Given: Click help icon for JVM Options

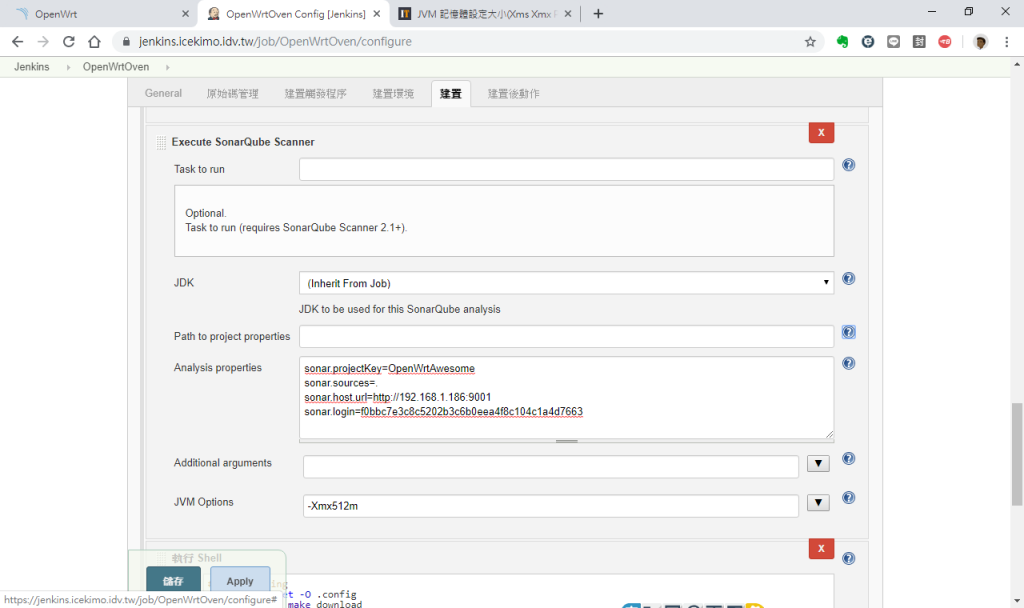Looking at the screenshot, I should pos(848,498).
